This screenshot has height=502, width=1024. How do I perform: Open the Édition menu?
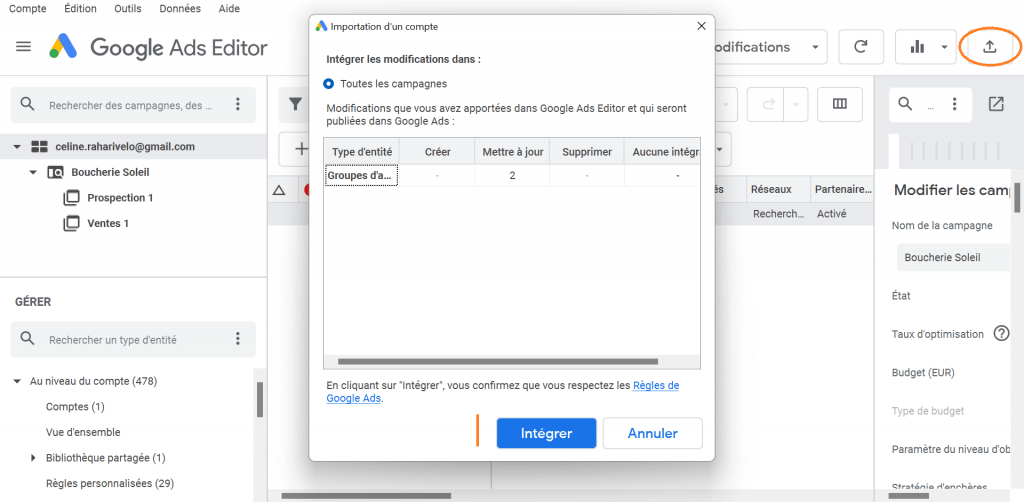pyautogui.click(x=80, y=8)
